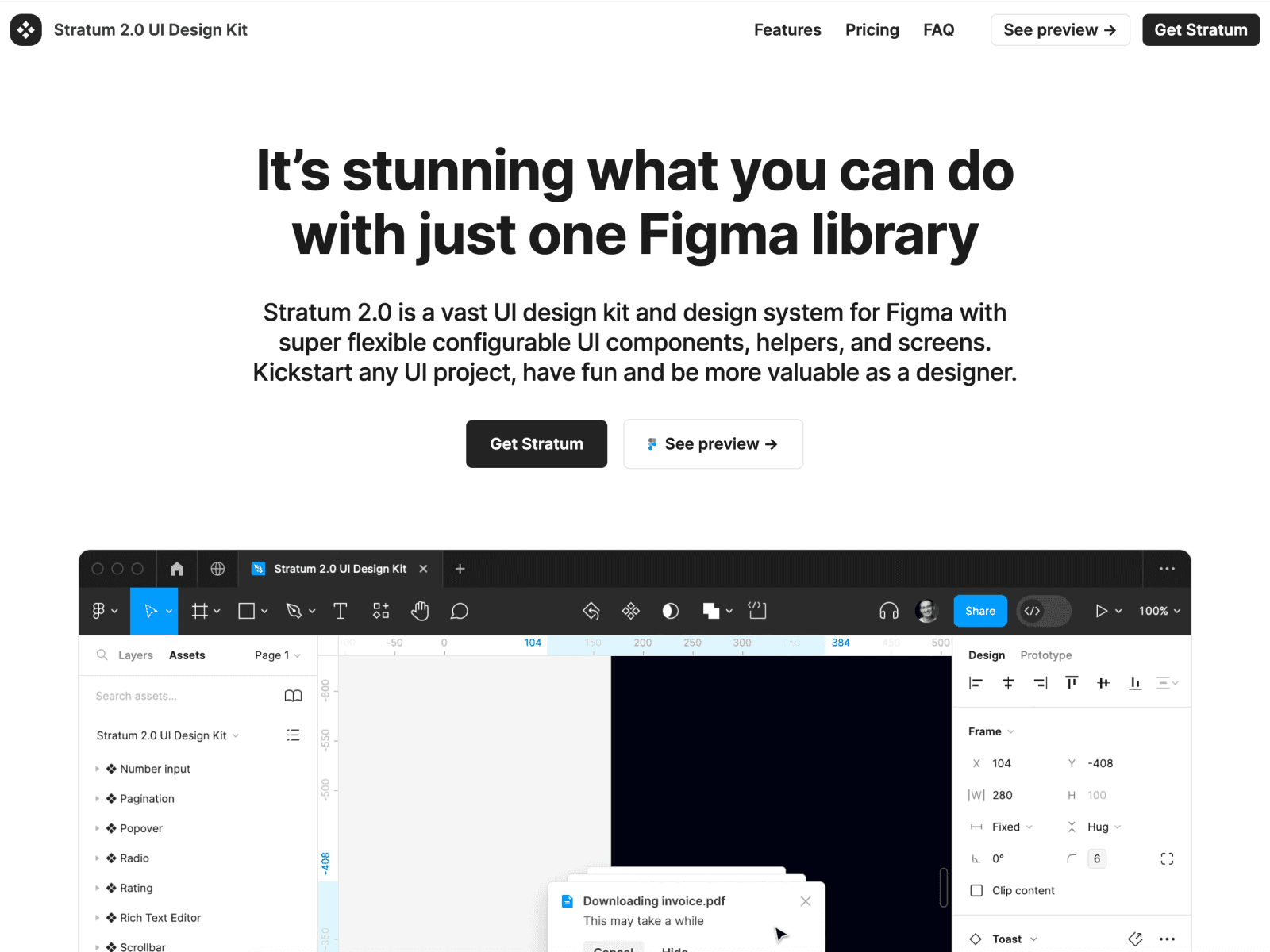
Task: Select the Comment tool
Action: (x=460, y=611)
